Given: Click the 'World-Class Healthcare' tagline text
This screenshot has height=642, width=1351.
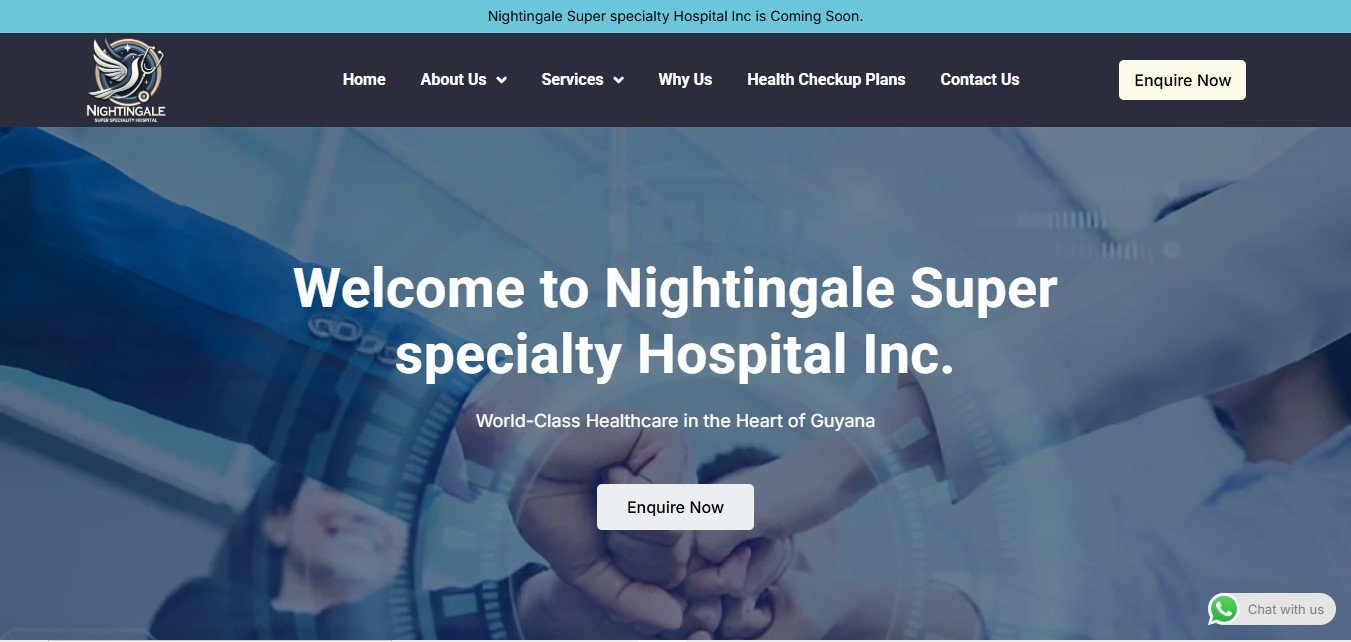Looking at the screenshot, I should coord(675,421).
